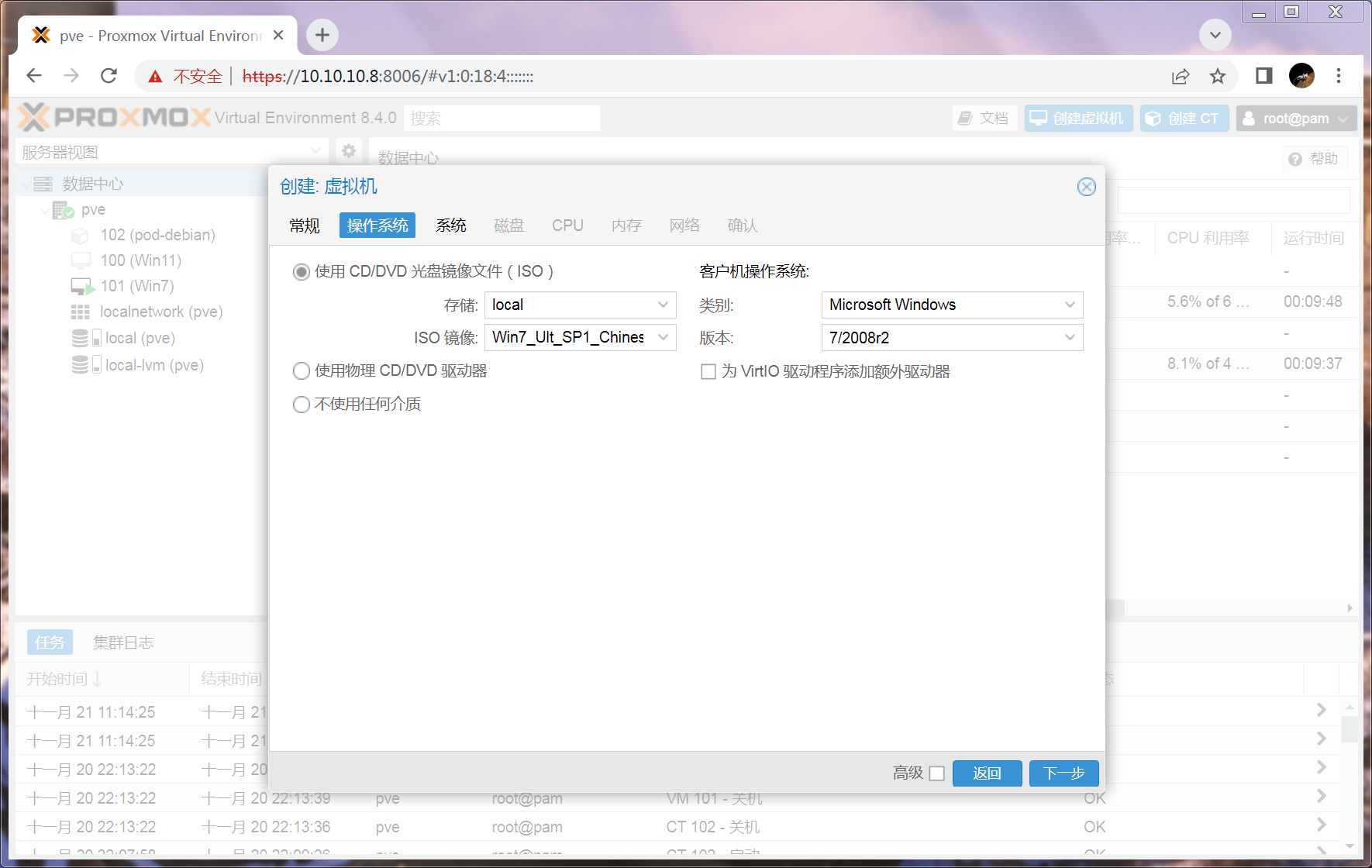
Task: Select the use physical CD/DVD drive option
Action: tap(302, 371)
